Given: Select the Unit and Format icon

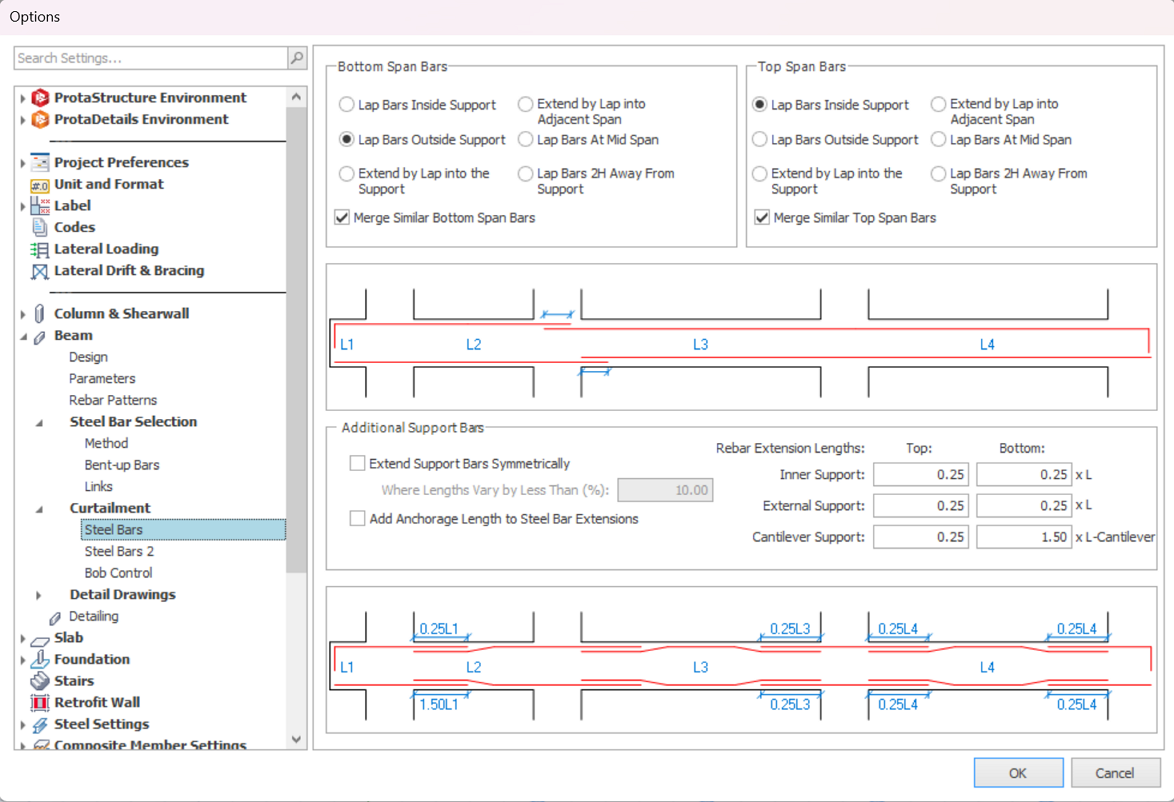Looking at the screenshot, I should [40, 185].
